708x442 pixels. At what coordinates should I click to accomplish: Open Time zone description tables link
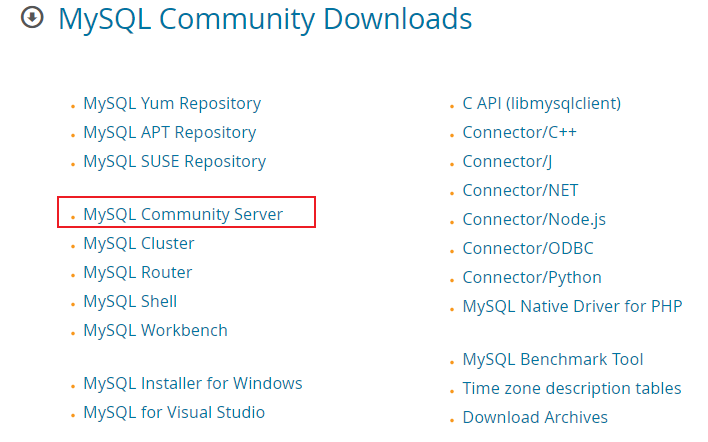click(x=572, y=388)
